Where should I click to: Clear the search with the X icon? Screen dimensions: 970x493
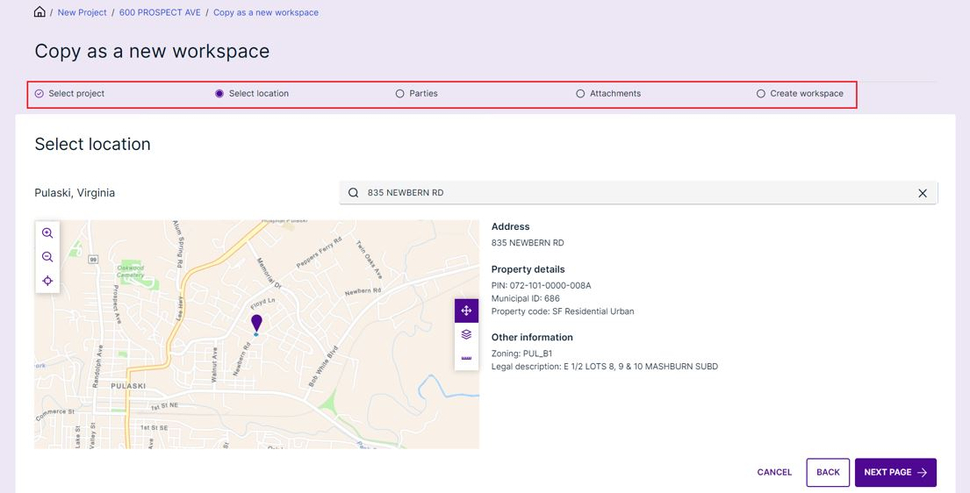click(x=922, y=193)
